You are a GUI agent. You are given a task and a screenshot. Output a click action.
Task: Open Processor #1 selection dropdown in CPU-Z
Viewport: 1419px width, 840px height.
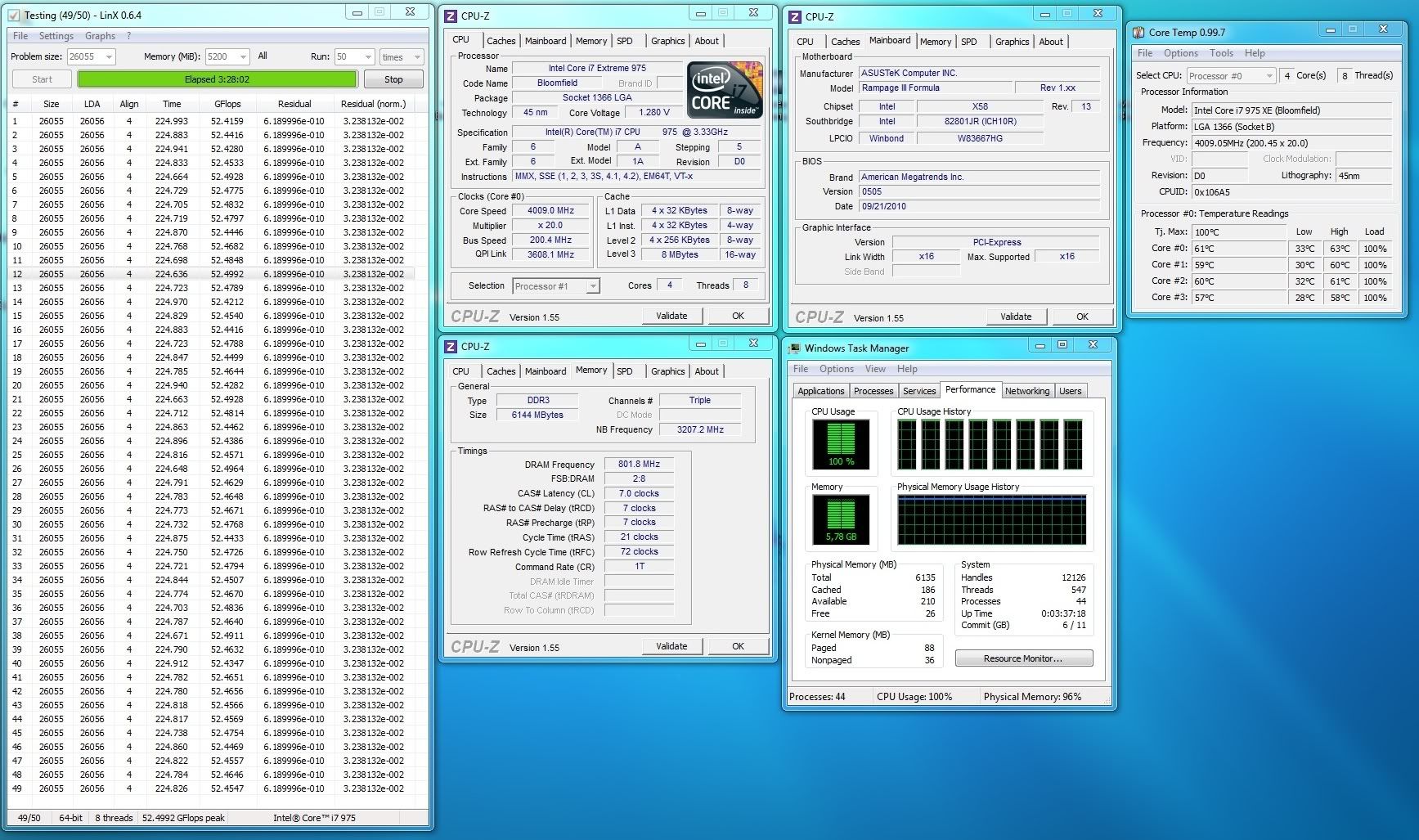click(556, 285)
